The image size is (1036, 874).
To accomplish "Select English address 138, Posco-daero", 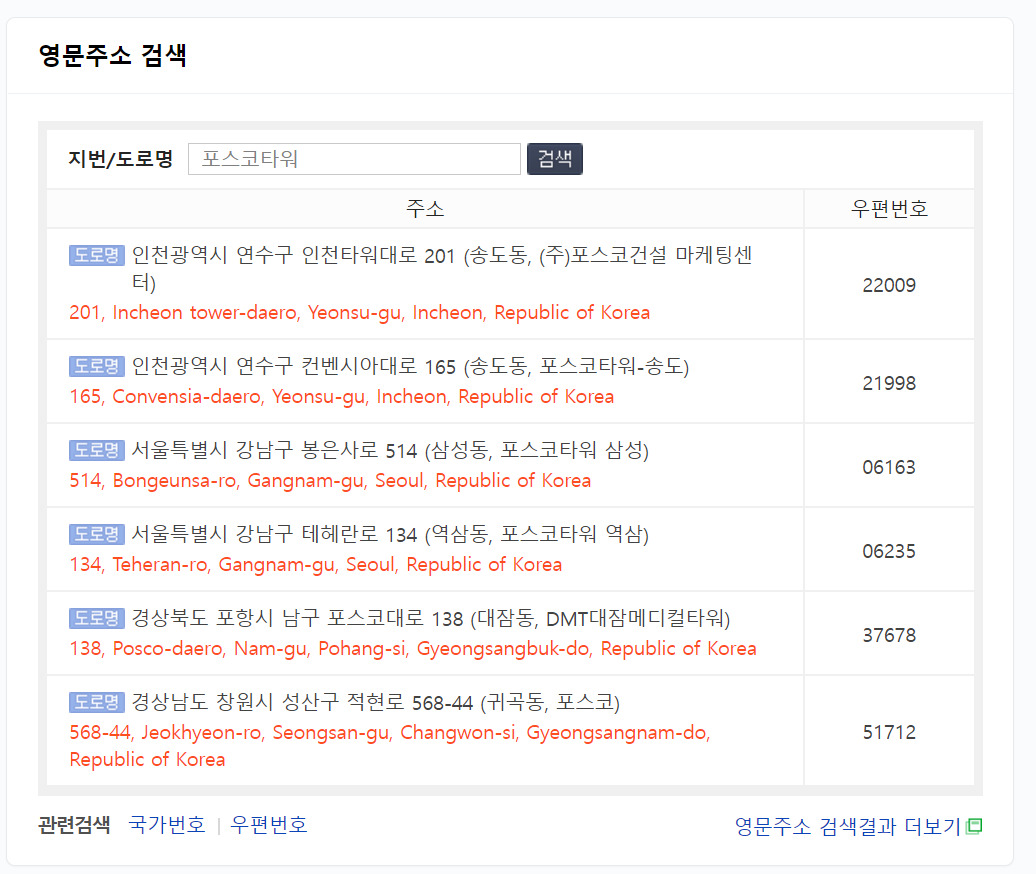I will (x=413, y=649).
